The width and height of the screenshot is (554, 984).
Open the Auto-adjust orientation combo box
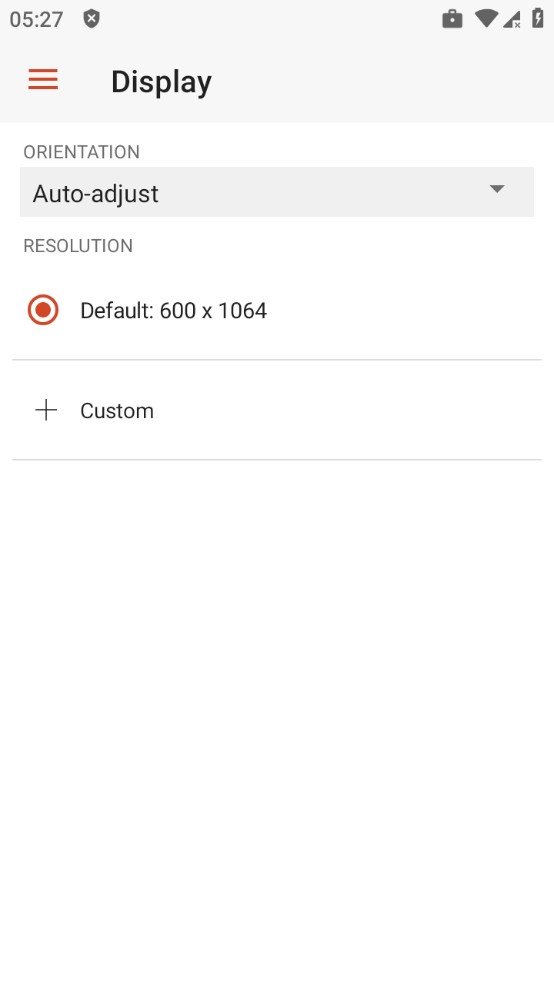(277, 192)
